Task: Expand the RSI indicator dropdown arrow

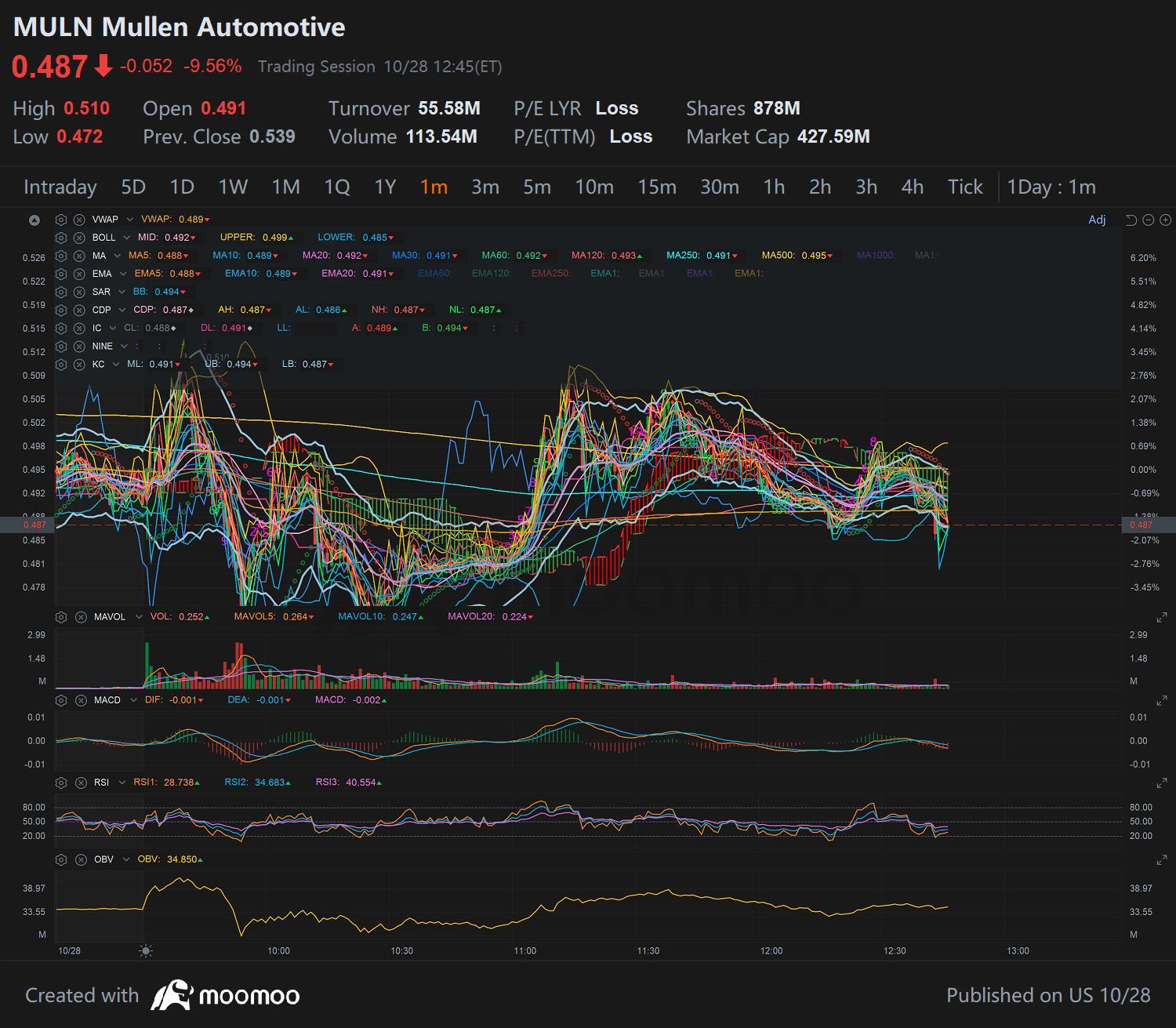Action: tap(122, 783)
